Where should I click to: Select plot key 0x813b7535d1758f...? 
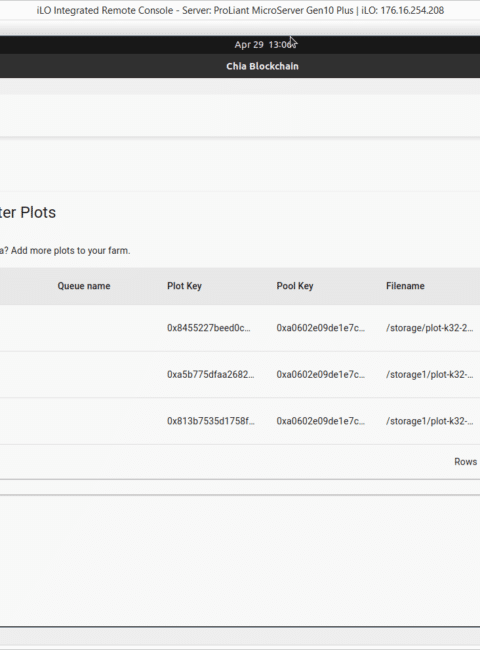click(x=211, y=421)
